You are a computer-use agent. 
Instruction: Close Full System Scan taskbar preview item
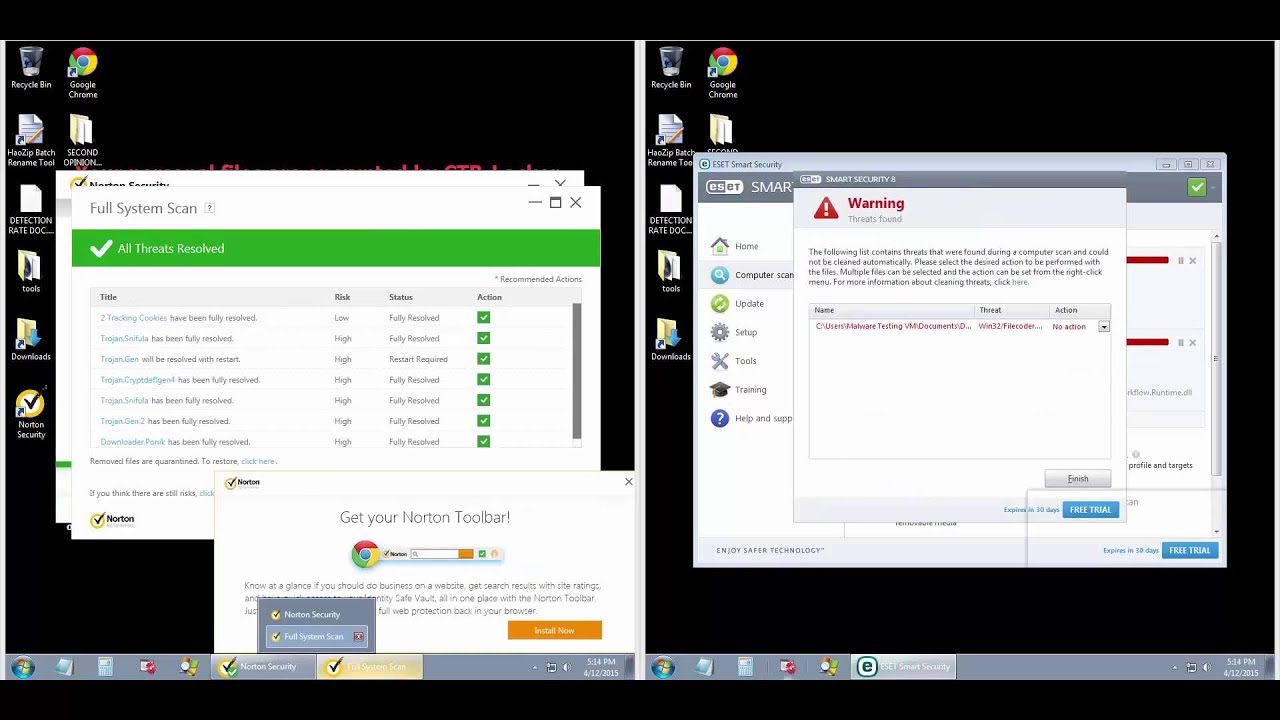[358, 637]
